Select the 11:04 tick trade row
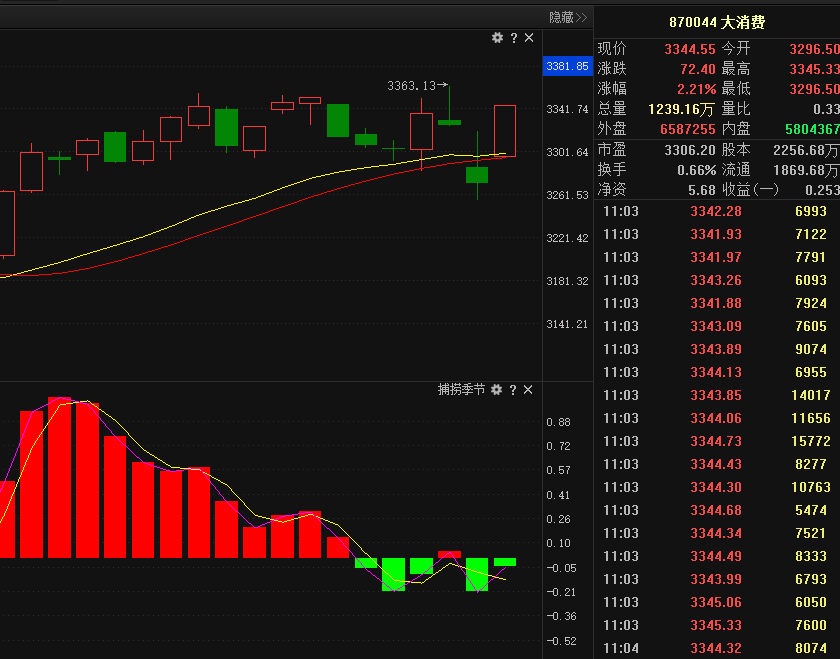Screen dimensions: 840x659 click(716, 648)
